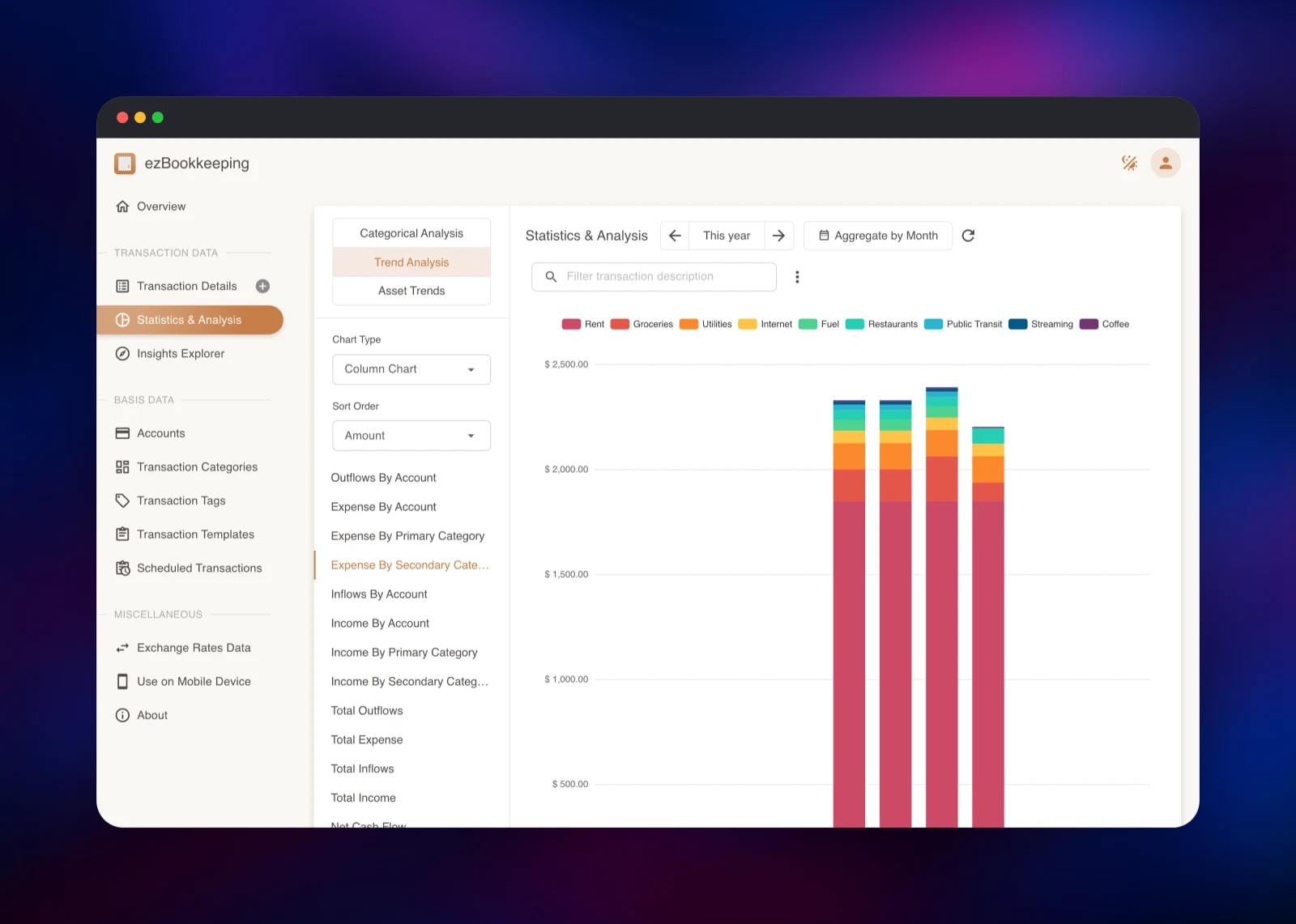Toggle the Public Transit series in the legend
The image size is (1296, 924).
963,324
